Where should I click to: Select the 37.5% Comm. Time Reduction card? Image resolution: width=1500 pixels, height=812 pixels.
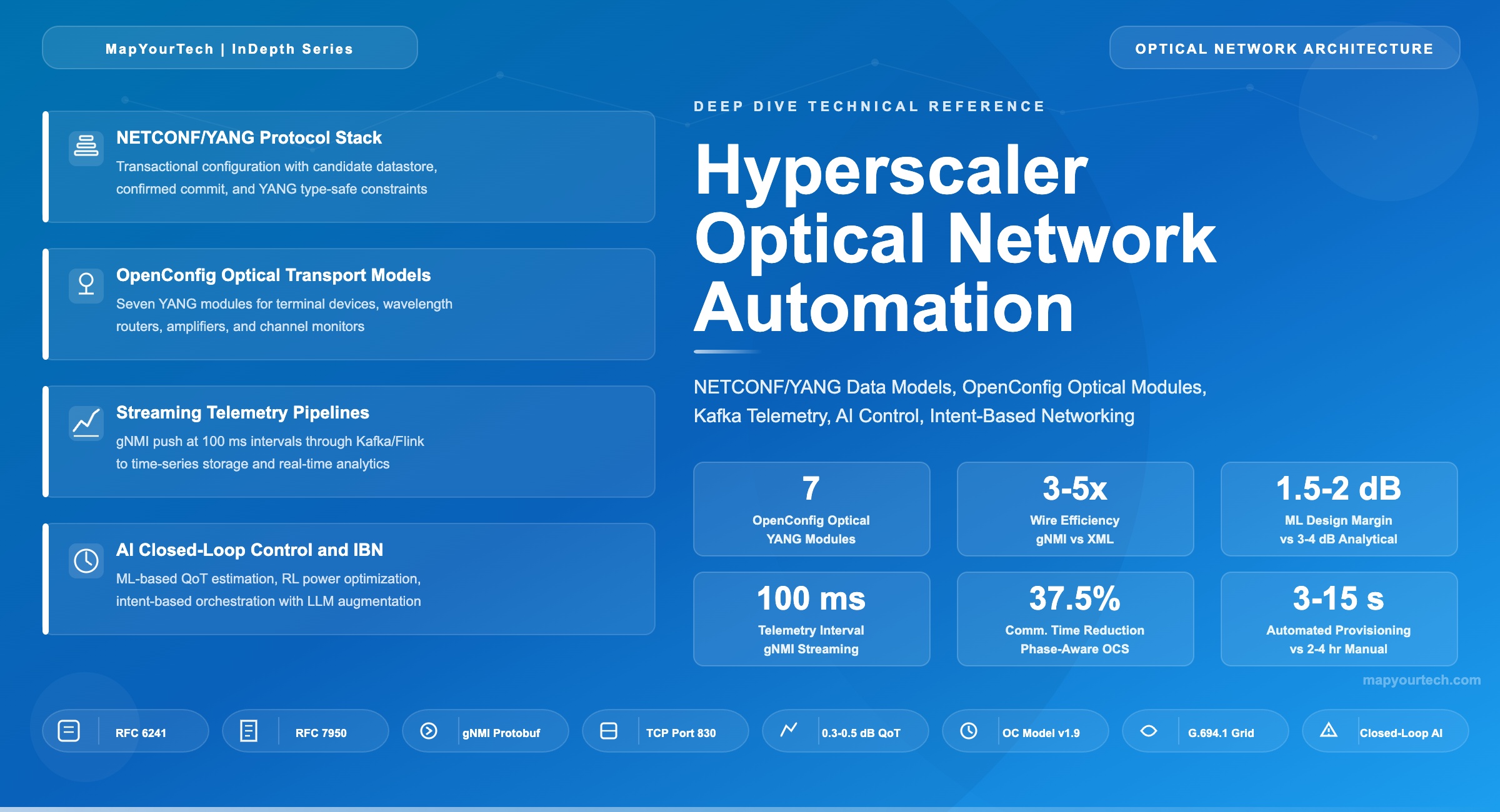tap(1076, 619)
